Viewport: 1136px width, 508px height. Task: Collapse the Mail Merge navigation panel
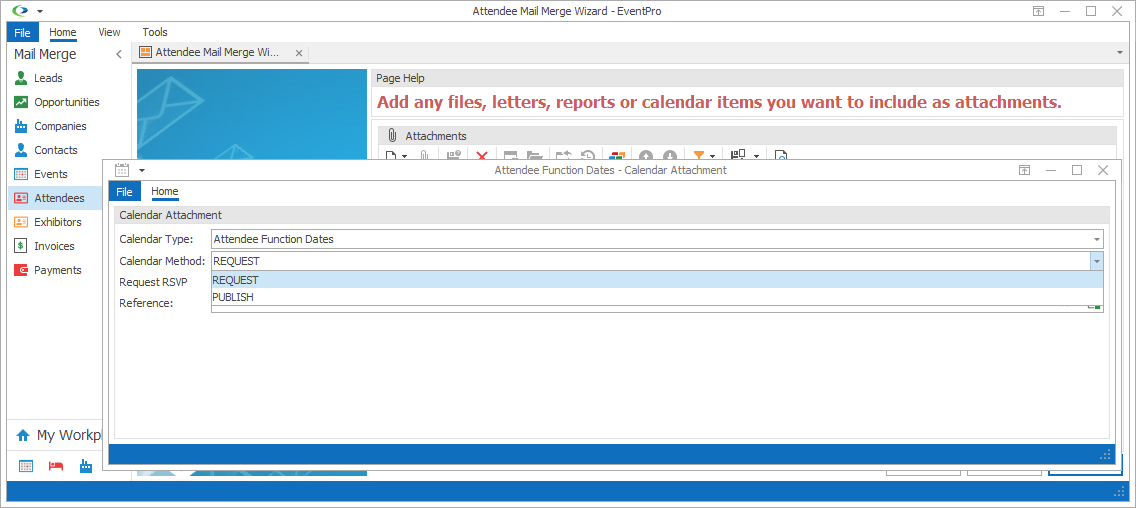[x=119, y=54]
